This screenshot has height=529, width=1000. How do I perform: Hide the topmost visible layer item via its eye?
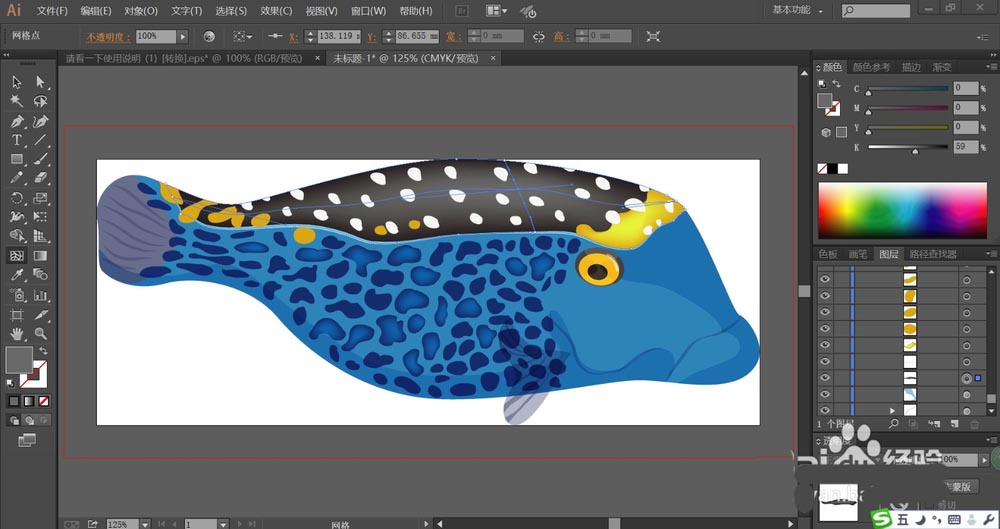tap(825, 280)
